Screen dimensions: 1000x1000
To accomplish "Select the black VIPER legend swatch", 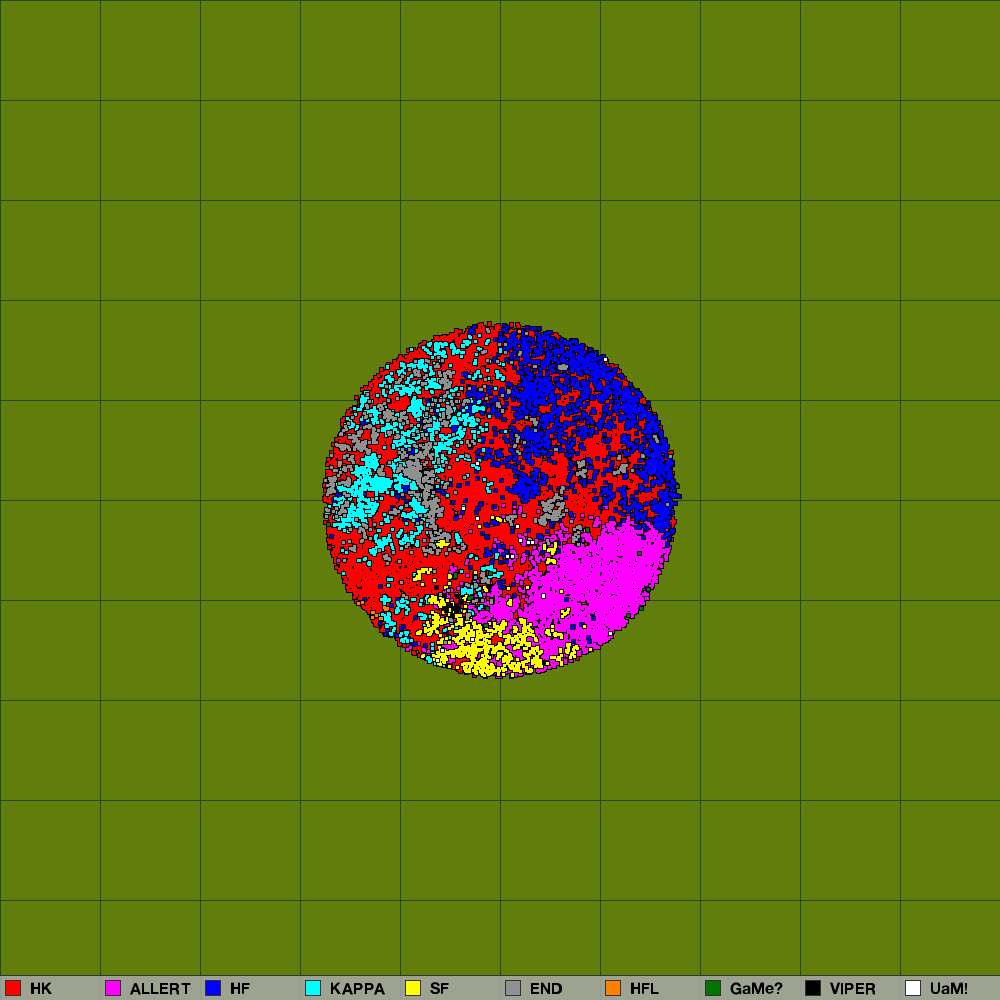I will pos(813,988).
